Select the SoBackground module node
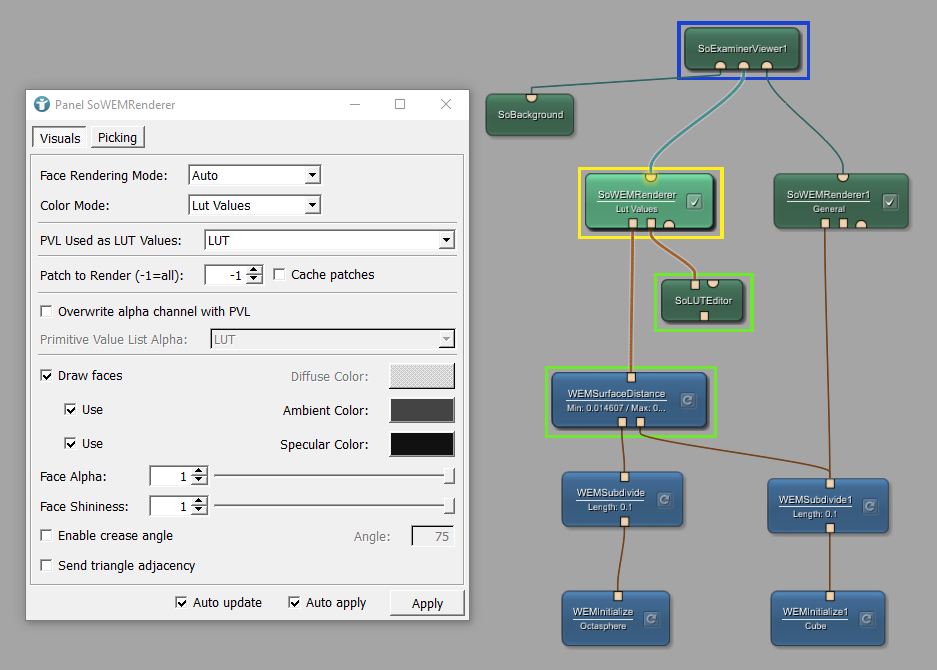The image size is (937, 670). point(530,114)
